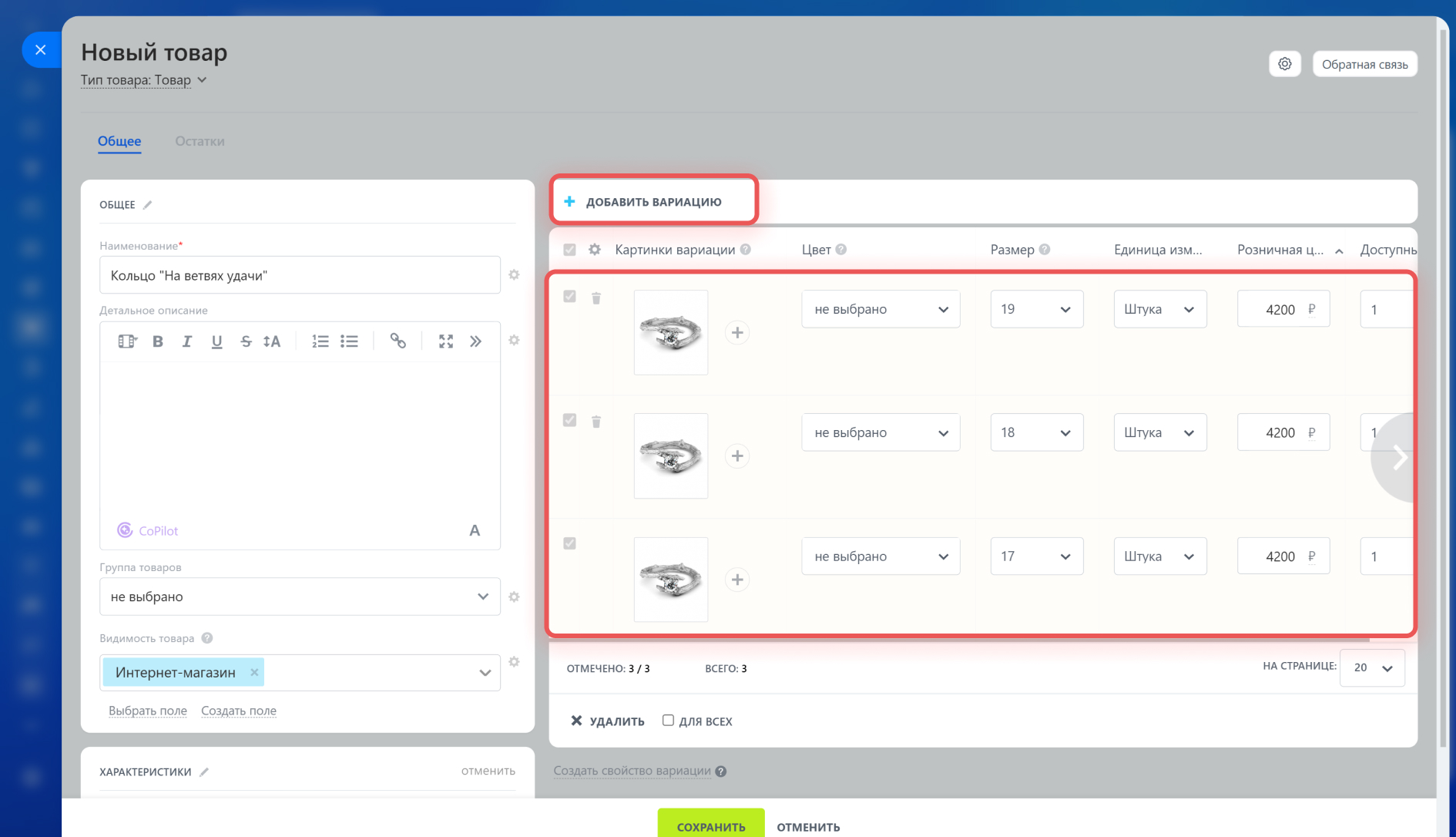The width and height of the screenshot is (1456, 837).
Task: Edit the ХАРАКТЕРИСТИКИ section title pencil
Action: pyautogui.click(x=204, y=772)
